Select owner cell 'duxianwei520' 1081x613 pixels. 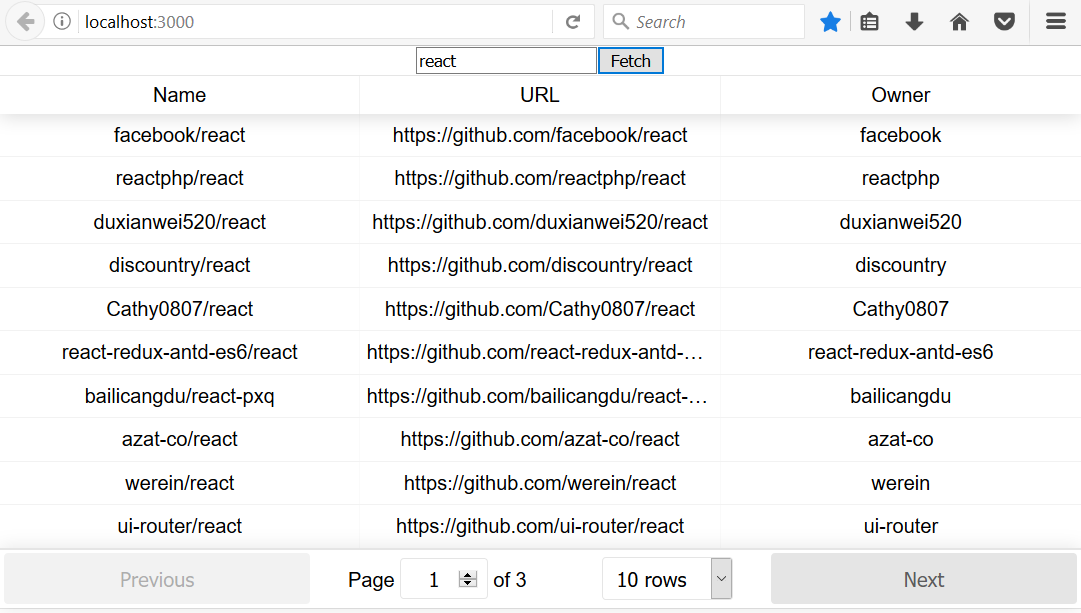(x=900, y=222)
